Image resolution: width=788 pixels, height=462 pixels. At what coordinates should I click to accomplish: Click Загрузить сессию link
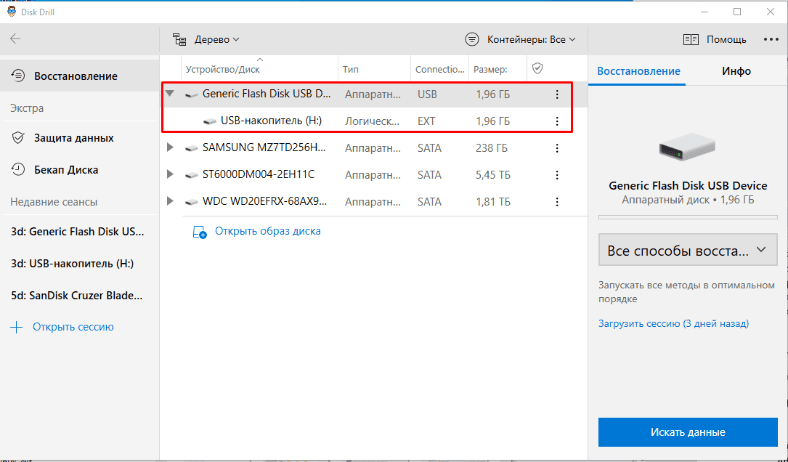point(673,324)
